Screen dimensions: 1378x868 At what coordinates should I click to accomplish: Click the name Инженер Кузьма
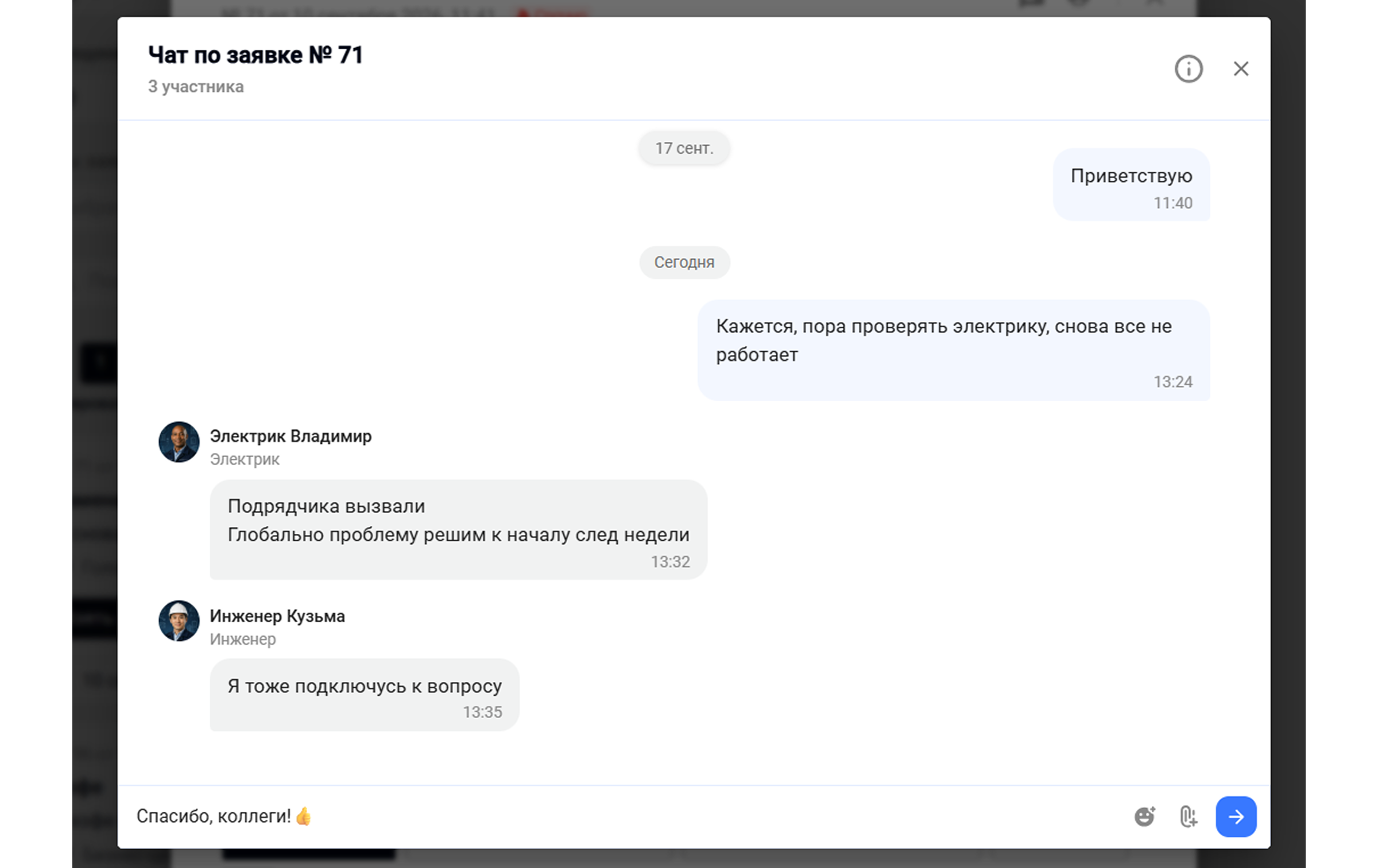click(x=277, y=616)
